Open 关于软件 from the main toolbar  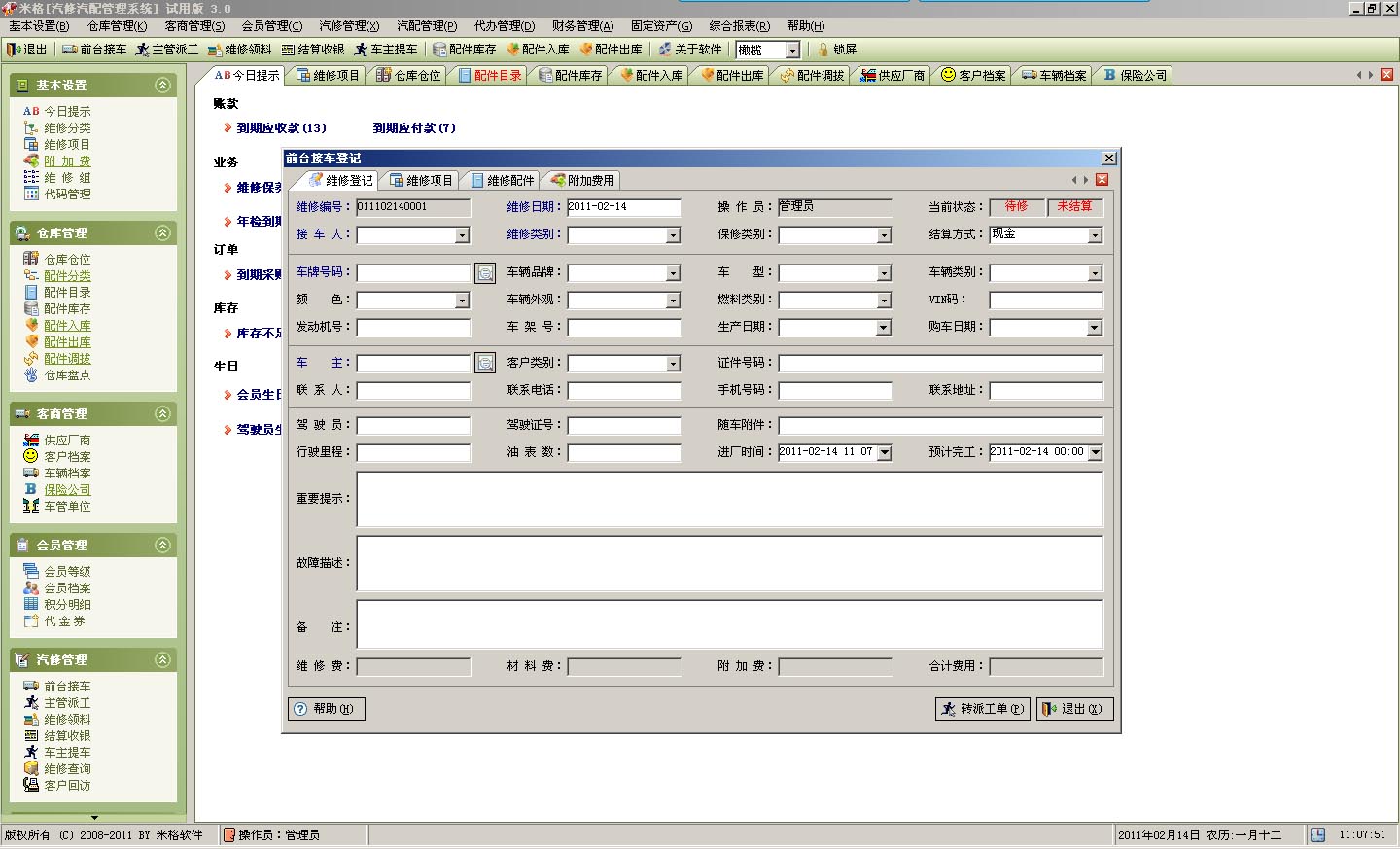pos(690,50)
